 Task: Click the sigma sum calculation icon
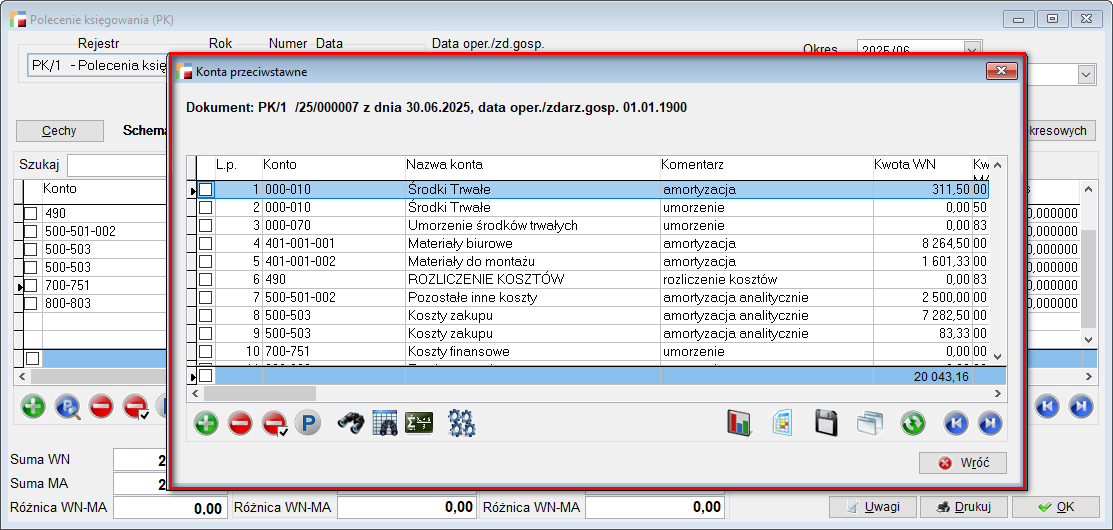419,423
